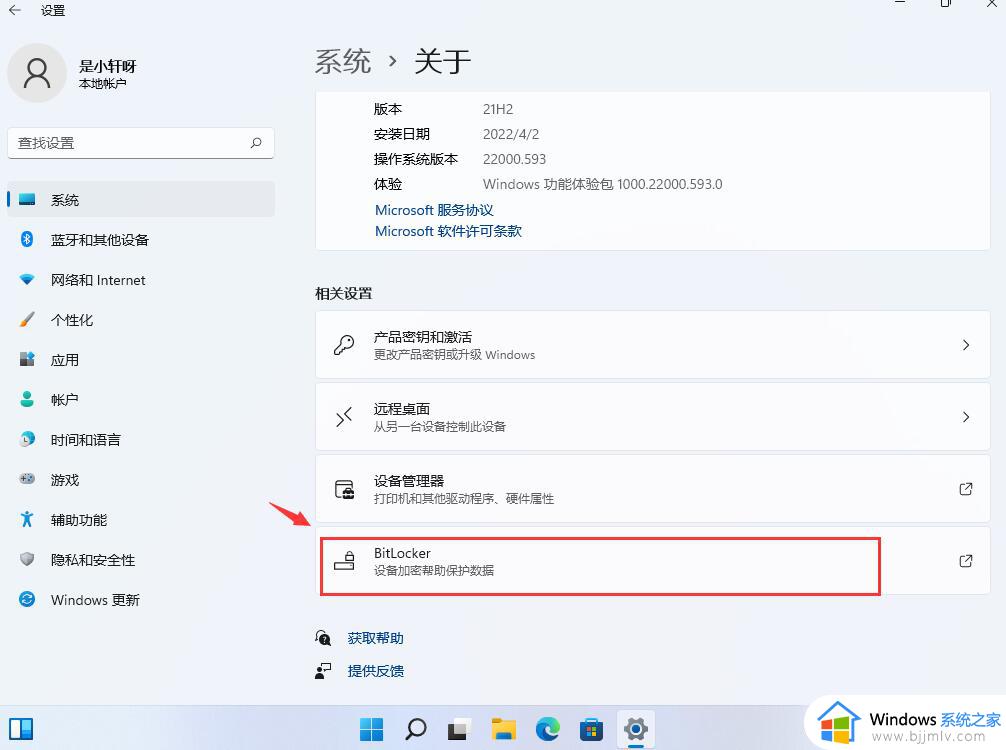Open the 提供反馈 link
This screenshot has width=1006, height=750.
375,671
